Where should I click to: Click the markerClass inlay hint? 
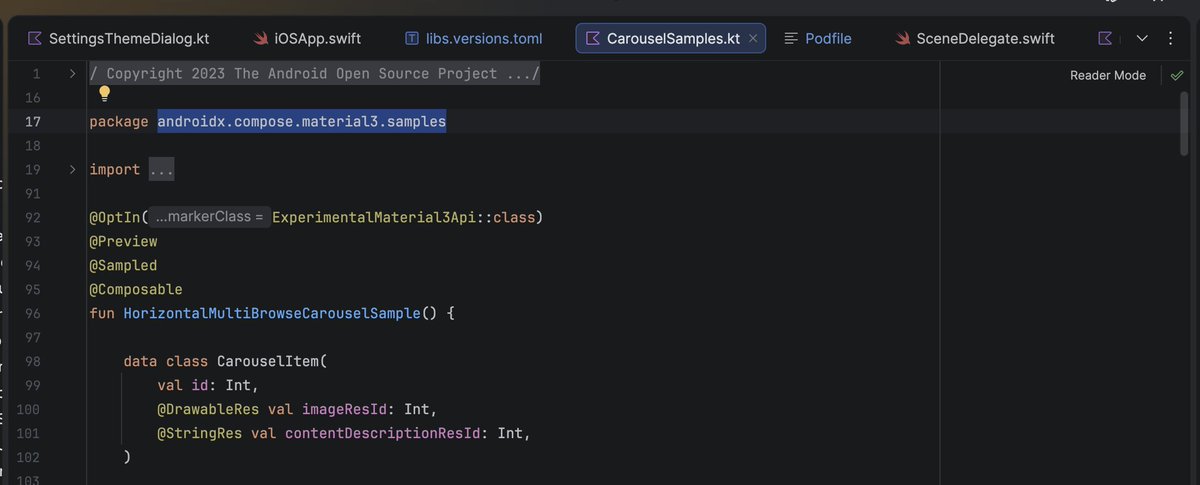coord(210,217)
